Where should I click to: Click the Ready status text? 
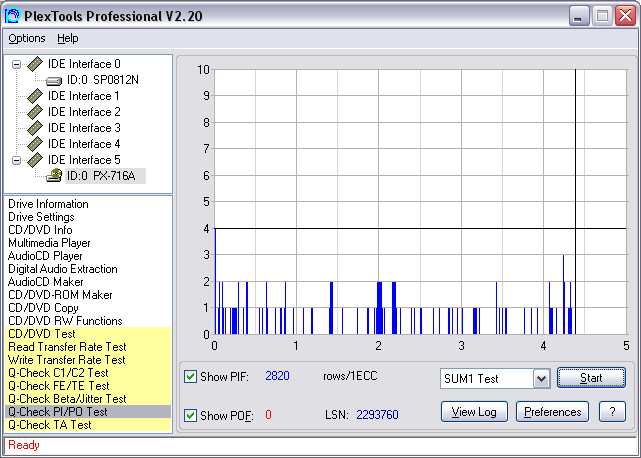pyautogui.click(x=24, y=445)
